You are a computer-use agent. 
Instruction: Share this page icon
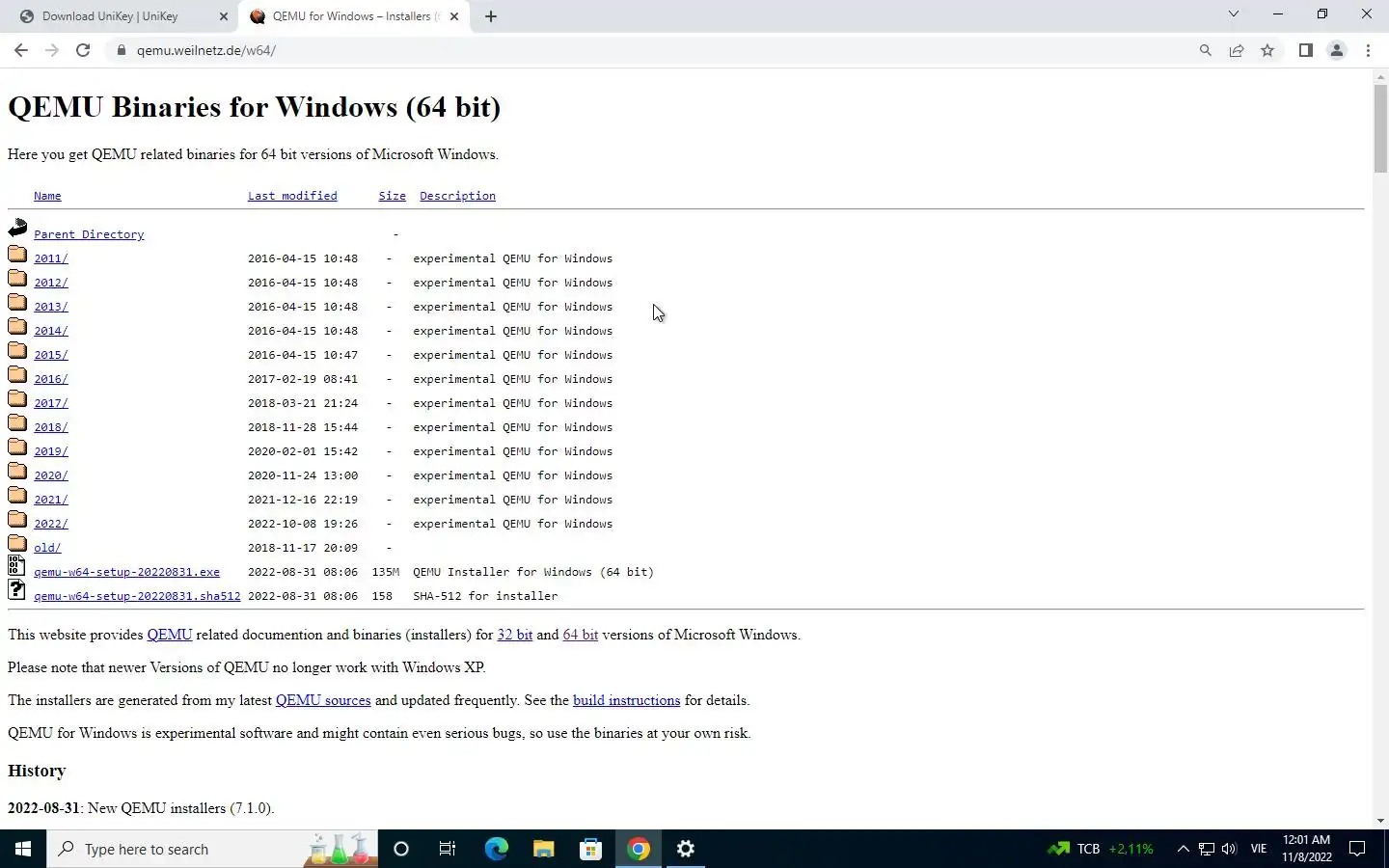click(1236, 50)
